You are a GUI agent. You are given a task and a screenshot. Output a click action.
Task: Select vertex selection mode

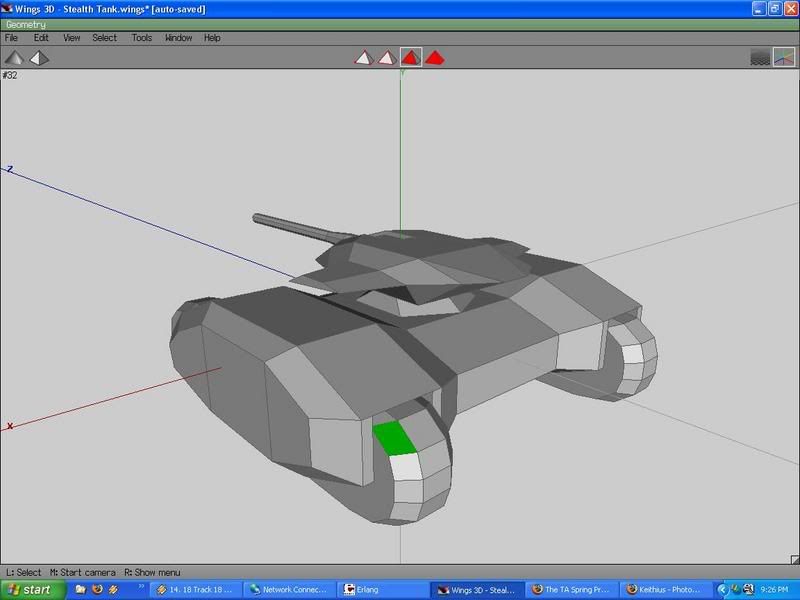click(364, 58)
